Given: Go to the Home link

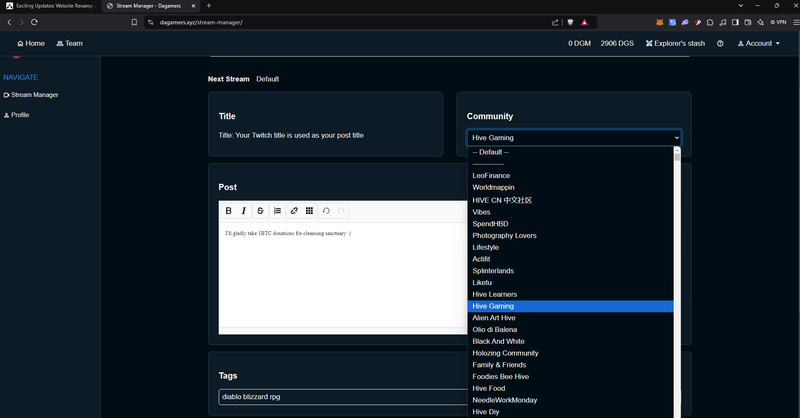Looking at the screenshot, I should point(31,44).
